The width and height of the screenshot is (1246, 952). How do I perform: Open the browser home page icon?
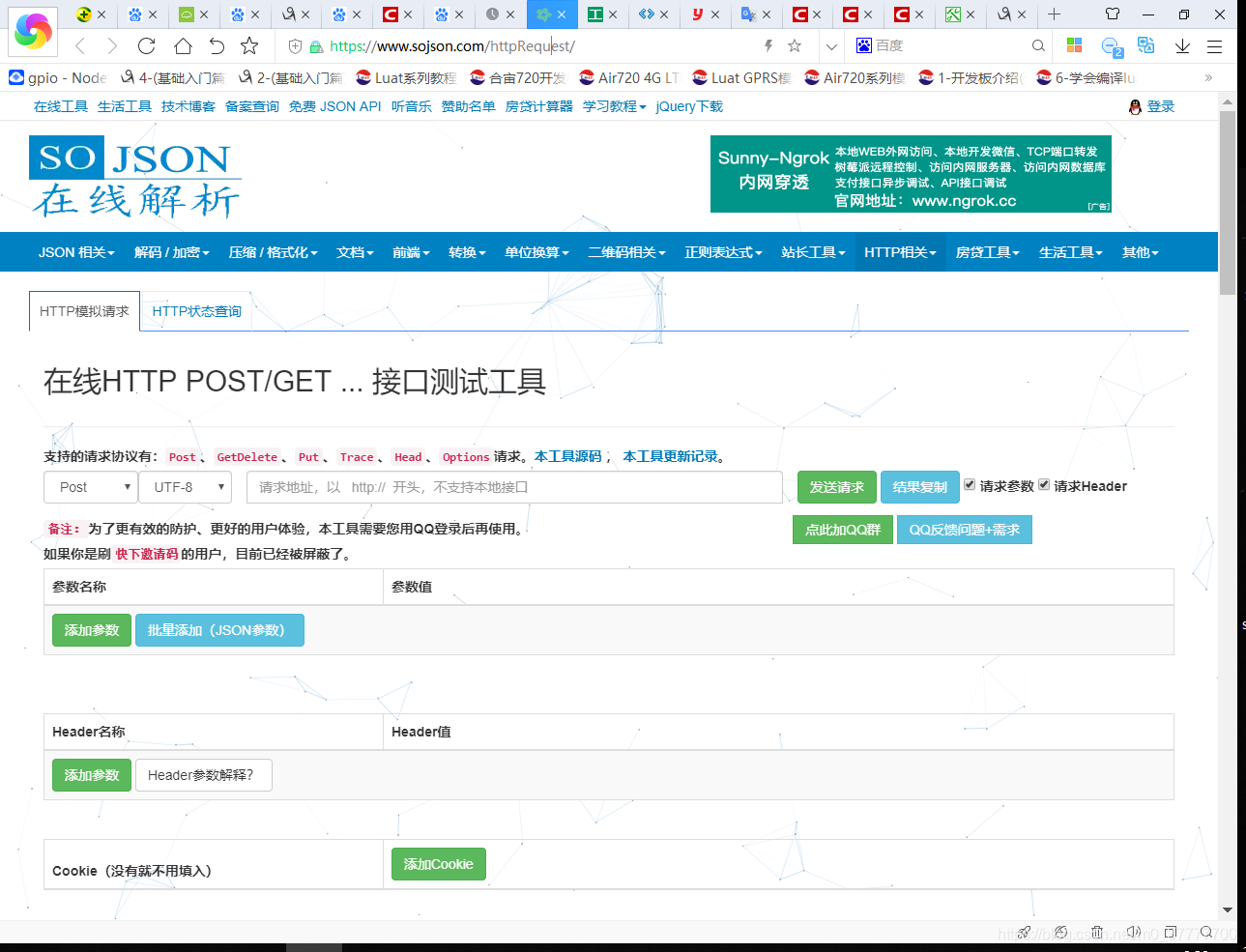tap(183, 45)
